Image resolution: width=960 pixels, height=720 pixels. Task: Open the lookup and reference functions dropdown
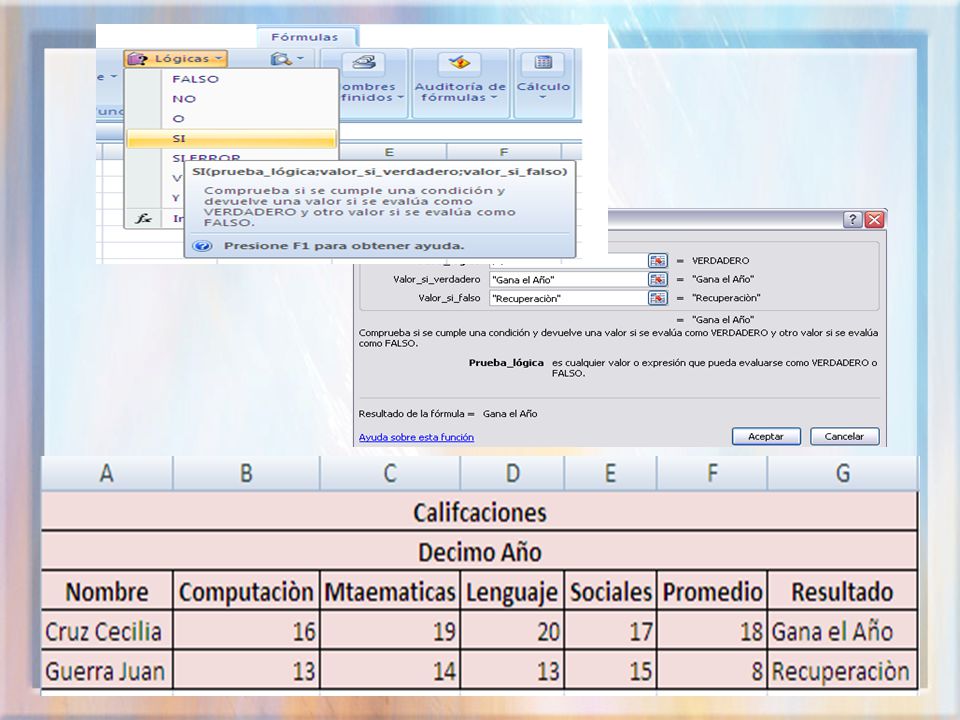287,59
